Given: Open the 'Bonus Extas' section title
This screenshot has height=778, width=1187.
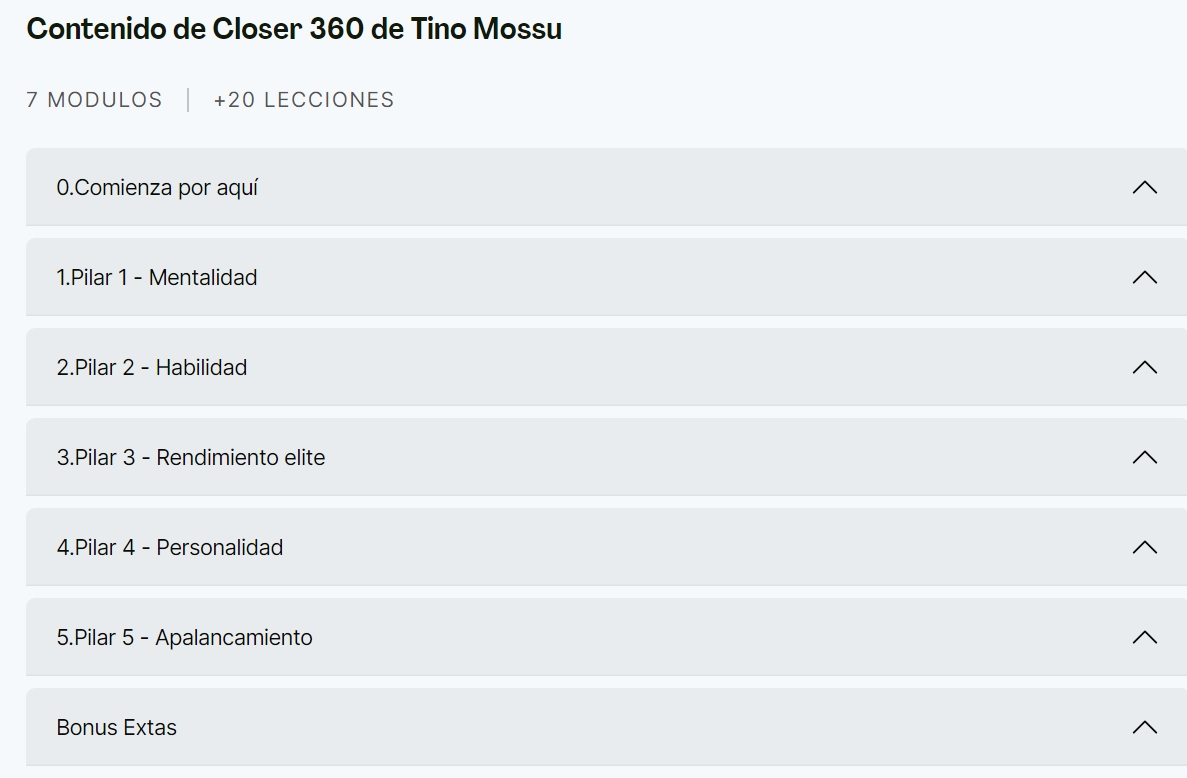Looking at the screenshot, I should tap(117, 728).
